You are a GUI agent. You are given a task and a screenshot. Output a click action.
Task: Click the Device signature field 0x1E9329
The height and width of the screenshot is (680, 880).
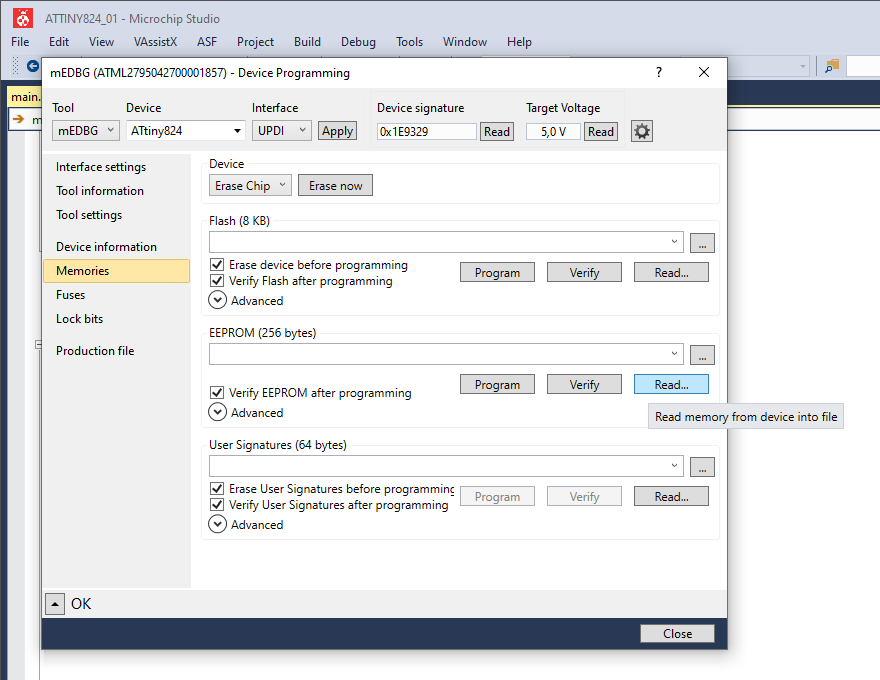[427, 131]
